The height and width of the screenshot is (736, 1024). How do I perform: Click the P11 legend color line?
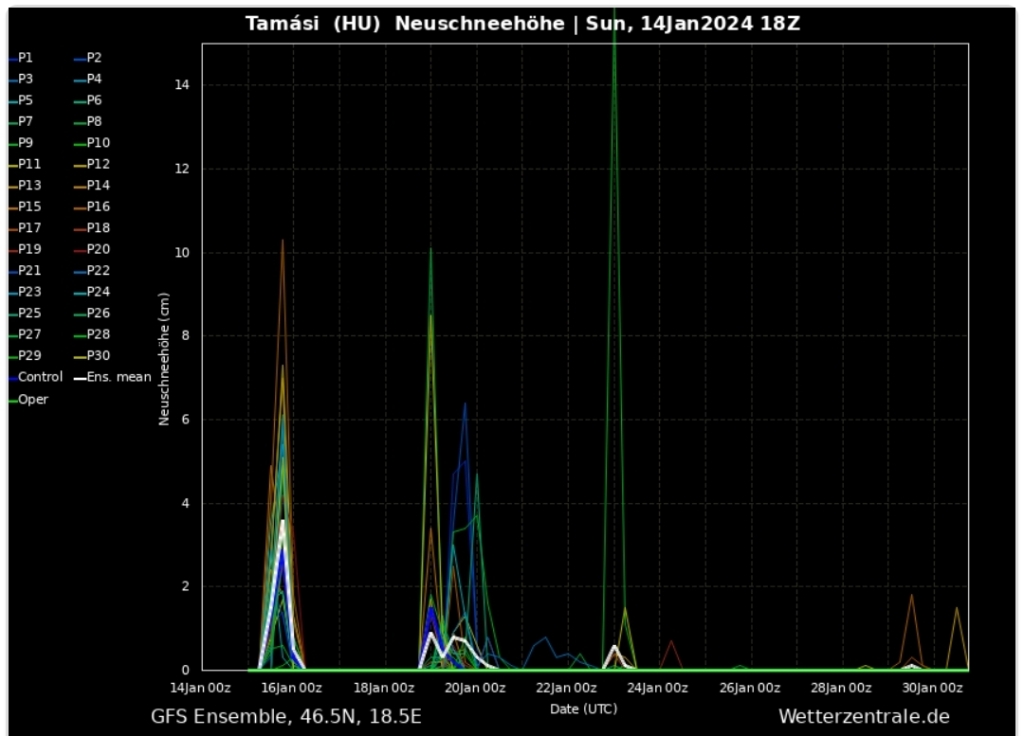pos(12,165)
